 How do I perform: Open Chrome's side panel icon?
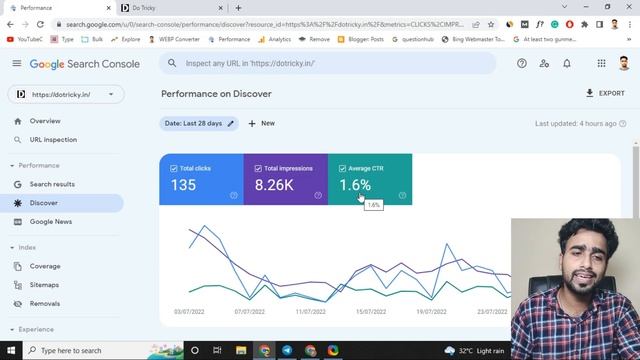[x=600, y=24]
